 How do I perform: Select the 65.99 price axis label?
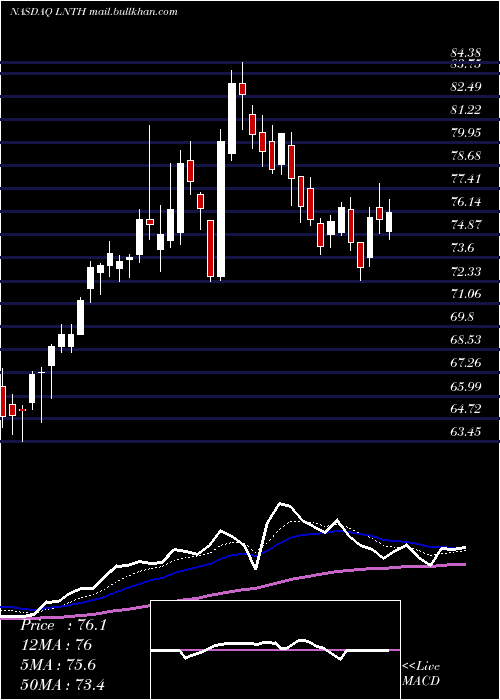[x=466, y=386]
